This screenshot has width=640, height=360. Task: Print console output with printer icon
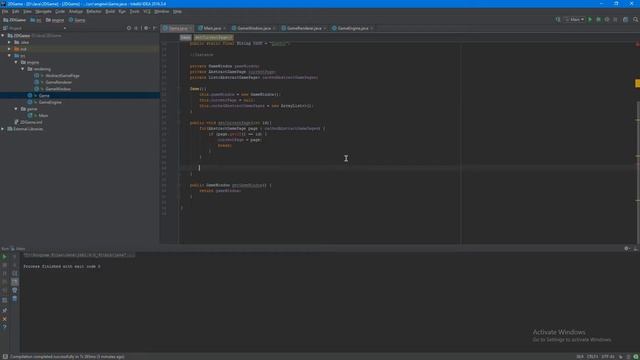click(15, 290)
